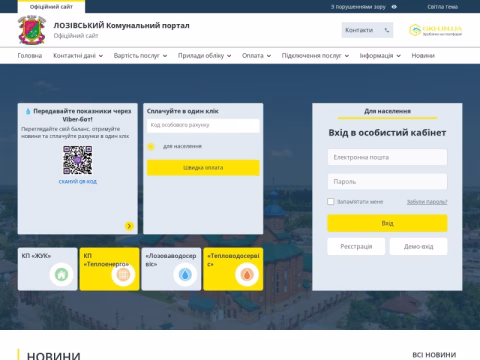Click the 'Демо-вхід' button

pyautogui.click(x=419, y=246)
